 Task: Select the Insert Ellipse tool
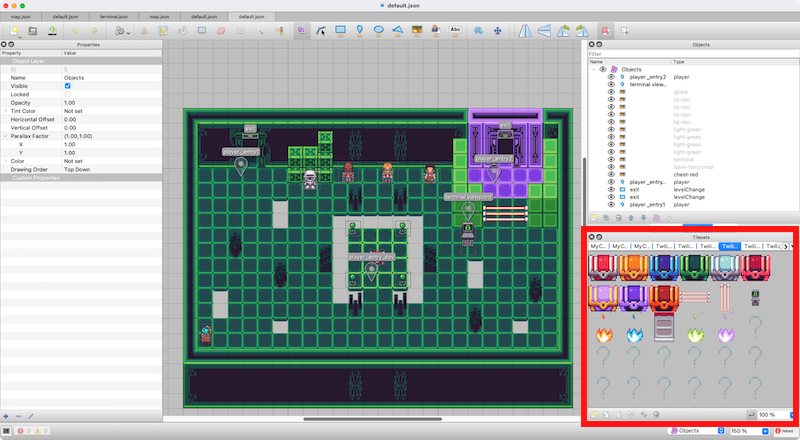[x=379, y=31]
